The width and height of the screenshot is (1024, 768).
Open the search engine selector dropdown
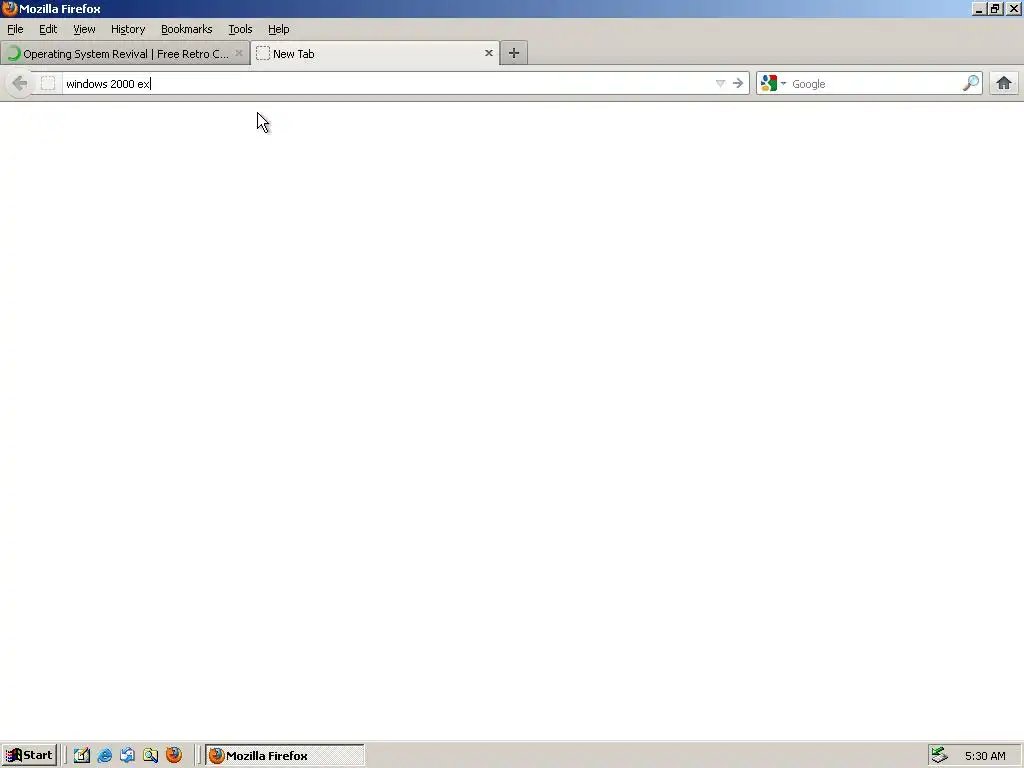773,84
